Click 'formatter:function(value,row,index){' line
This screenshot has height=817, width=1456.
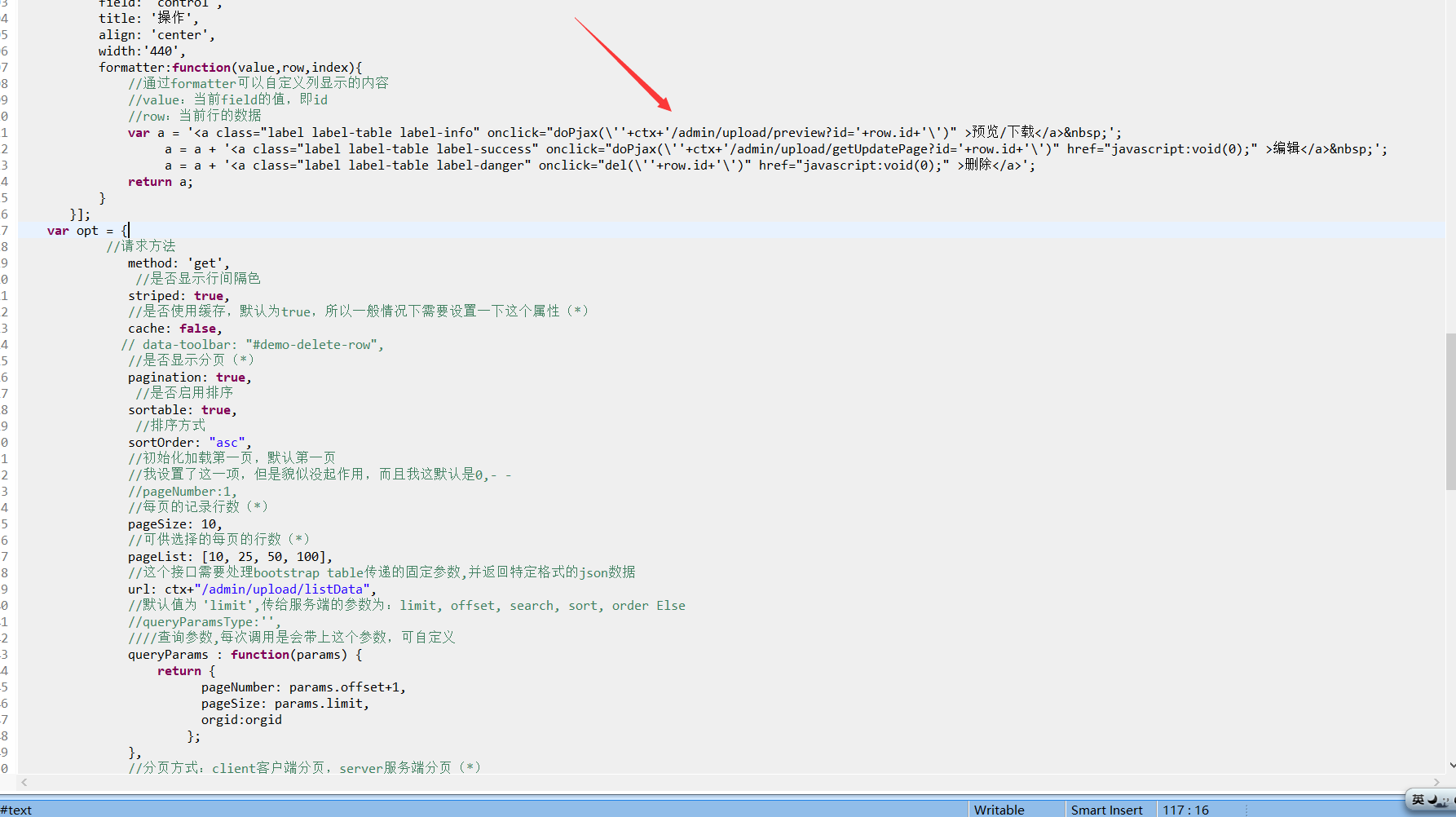pyautogui.click(x=230, y=68)
